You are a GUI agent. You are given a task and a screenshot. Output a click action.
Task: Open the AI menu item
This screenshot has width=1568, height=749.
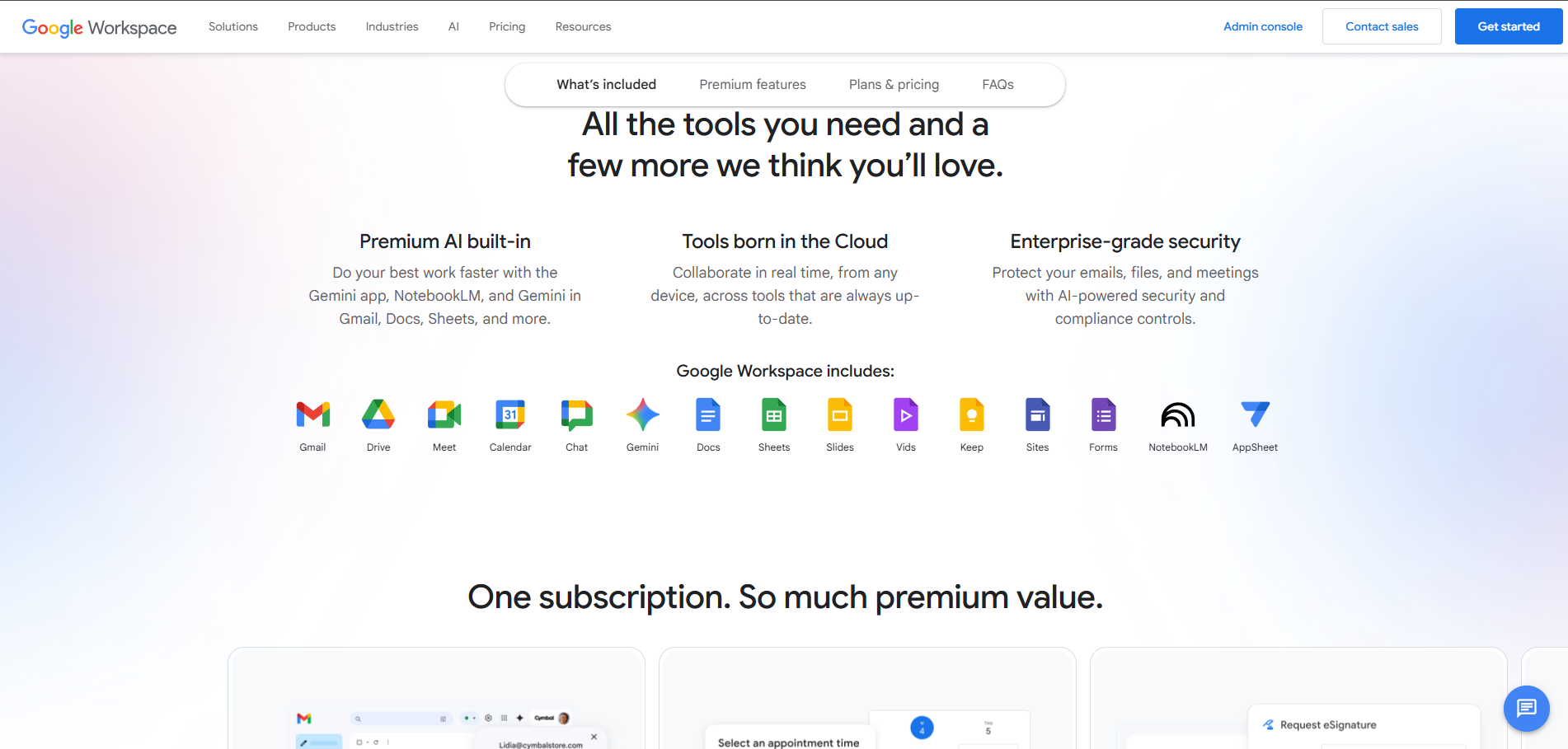(453, 26)
